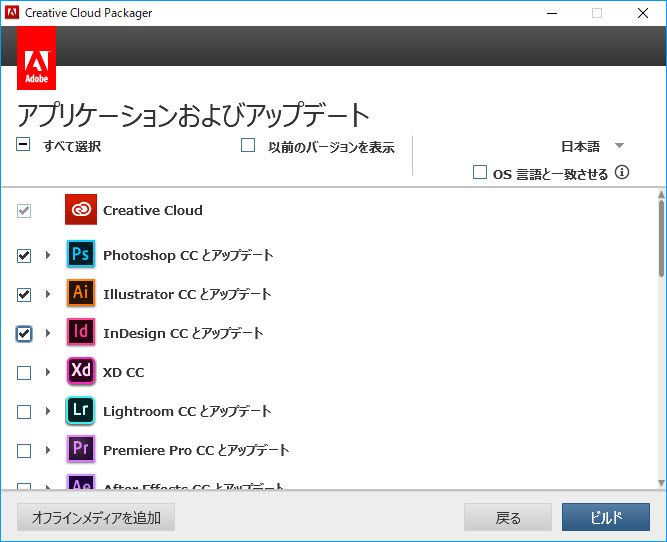This screenshot has height=542, width=667.
Task: Click scrollbar down arrow of app list
Action: coord(661,483)
